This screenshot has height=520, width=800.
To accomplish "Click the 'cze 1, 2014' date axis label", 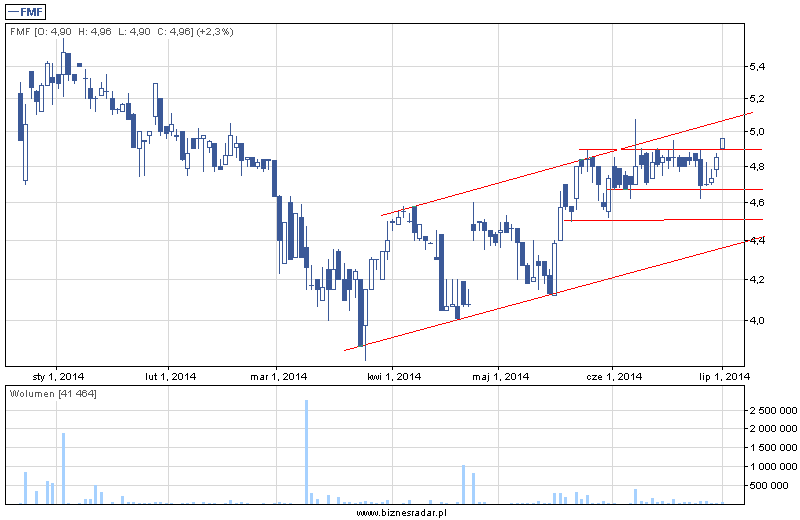I will click(x=614, y=377).
